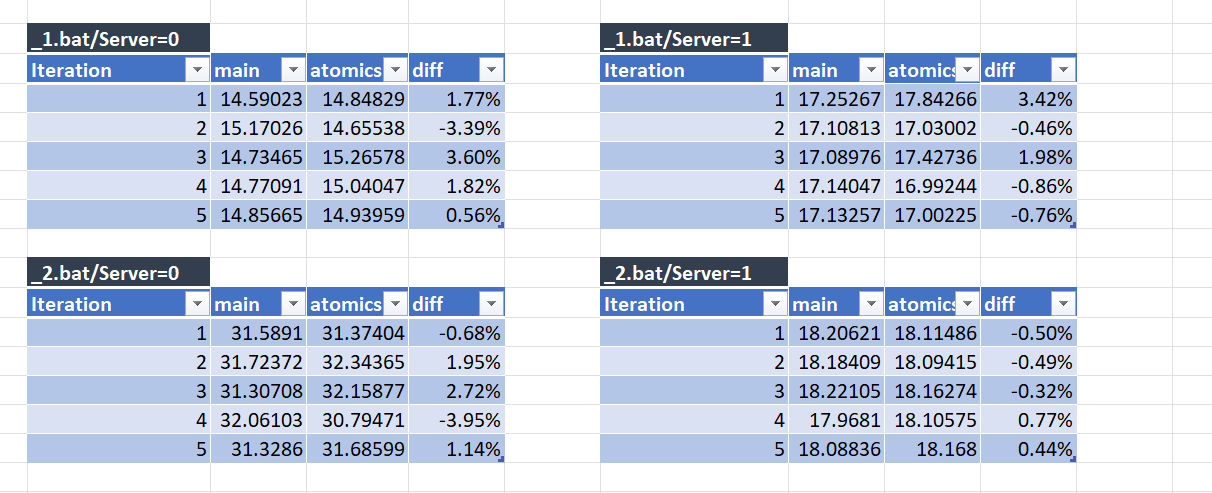Open diff filter dropdown in _2.bat/Server=1 table
The height and width of the screenshot is (493, 1212).
[x=1064, y=304]
